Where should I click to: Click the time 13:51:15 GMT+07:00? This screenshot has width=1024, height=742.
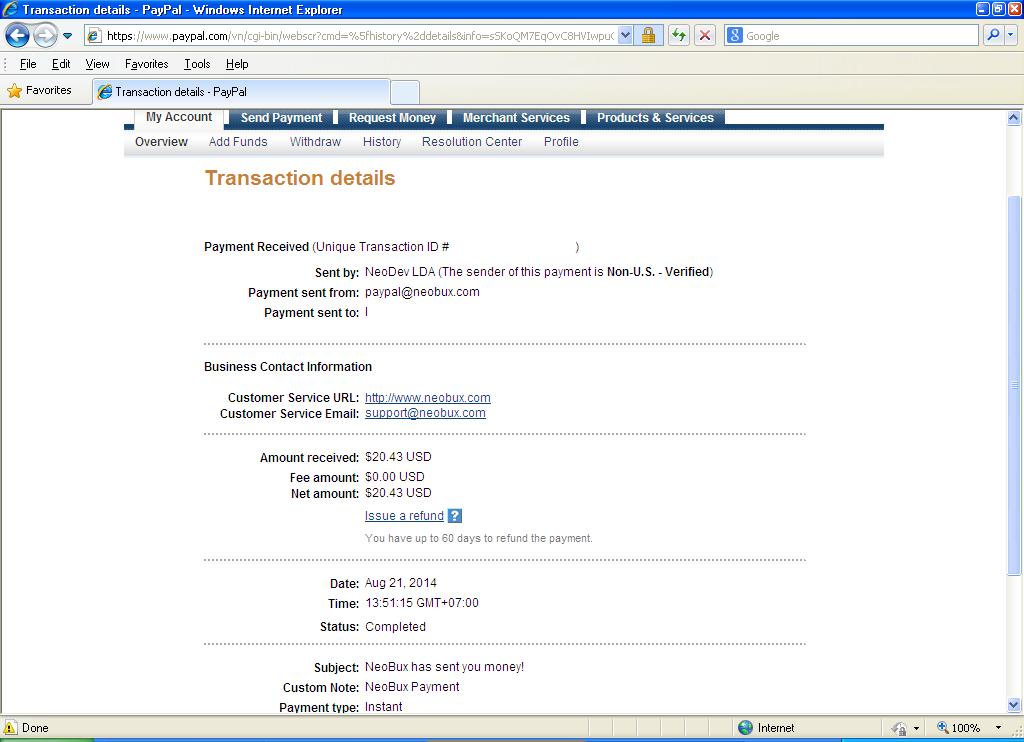pyautogui.click(x=422, y=603)
